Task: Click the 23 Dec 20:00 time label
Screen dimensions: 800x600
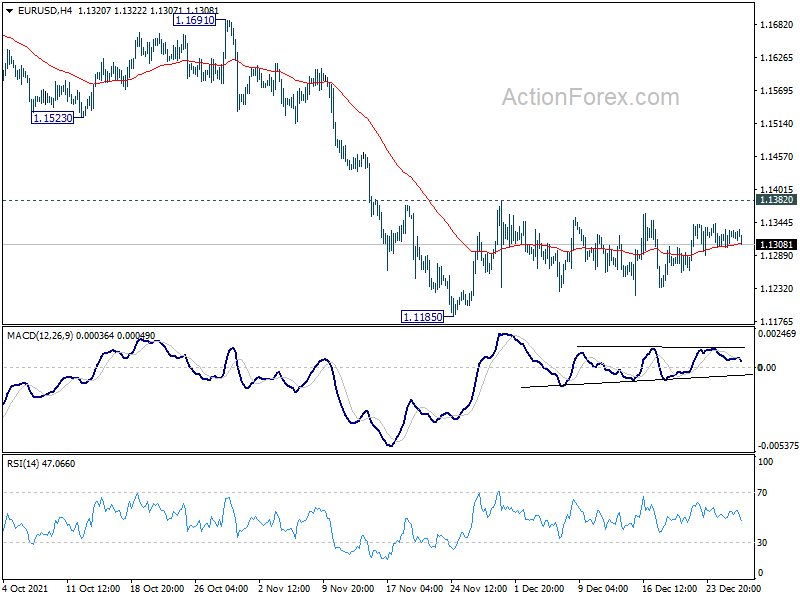Action: pos(733,588)
